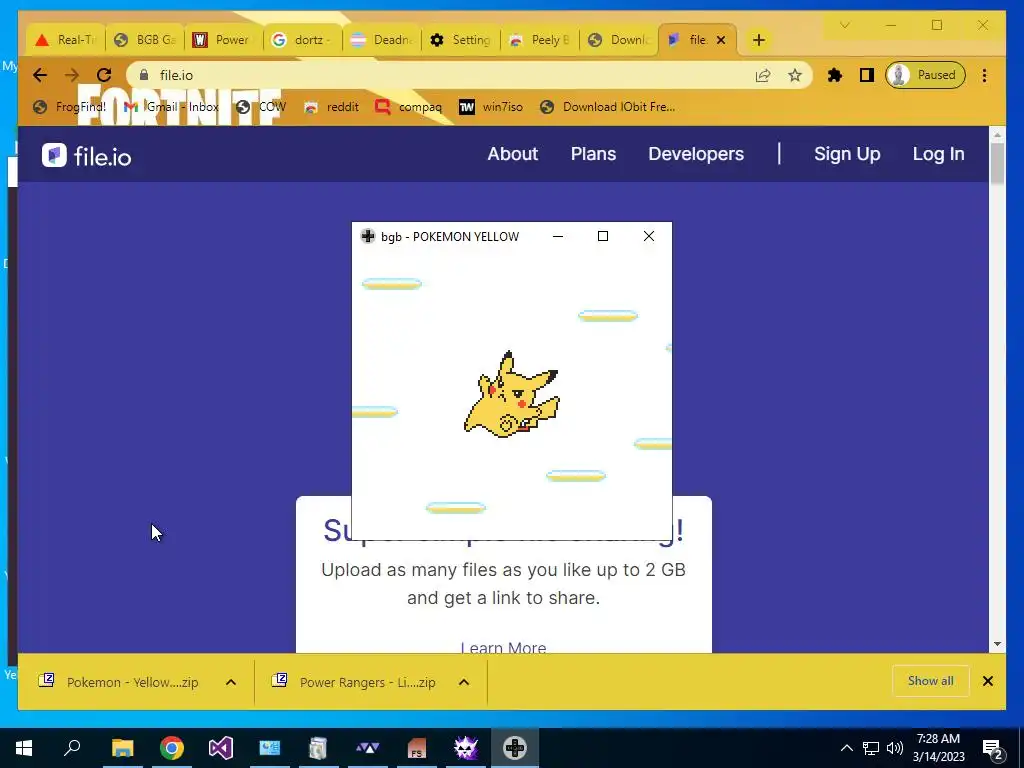Open the Gmail - Inbox bookmark
This screenshot has height=768, width=1024.
tap(172, 106)
